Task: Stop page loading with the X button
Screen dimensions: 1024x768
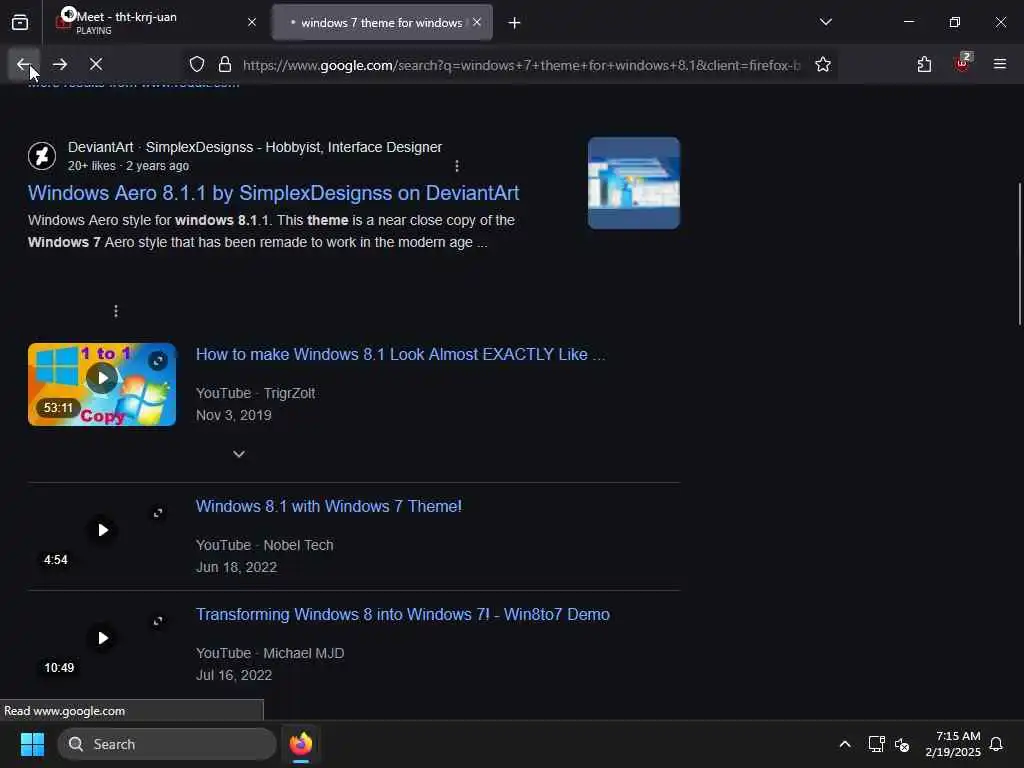Action: coord(96,64)
